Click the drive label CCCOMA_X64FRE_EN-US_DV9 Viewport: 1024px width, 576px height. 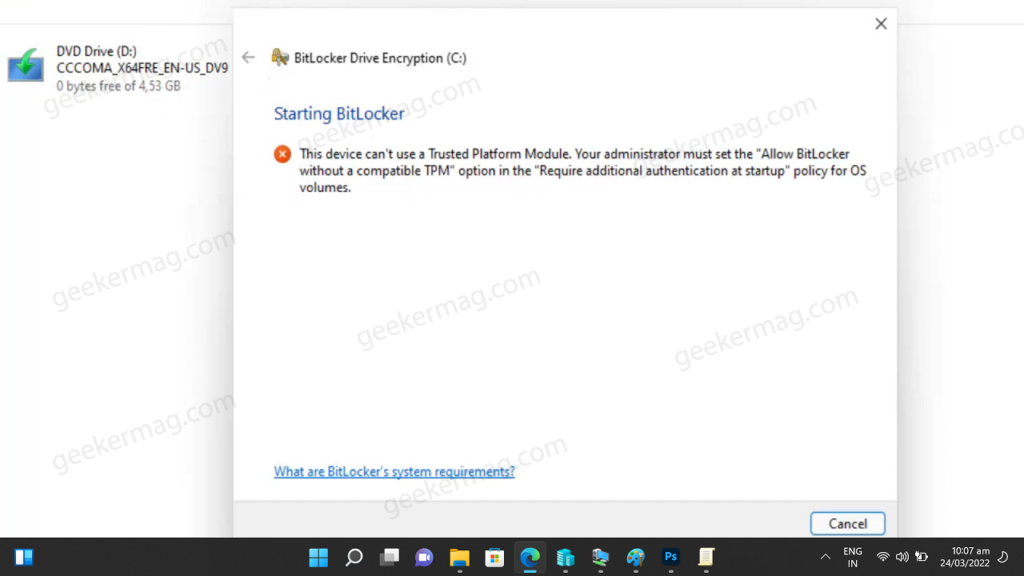[x=142, y=68]
